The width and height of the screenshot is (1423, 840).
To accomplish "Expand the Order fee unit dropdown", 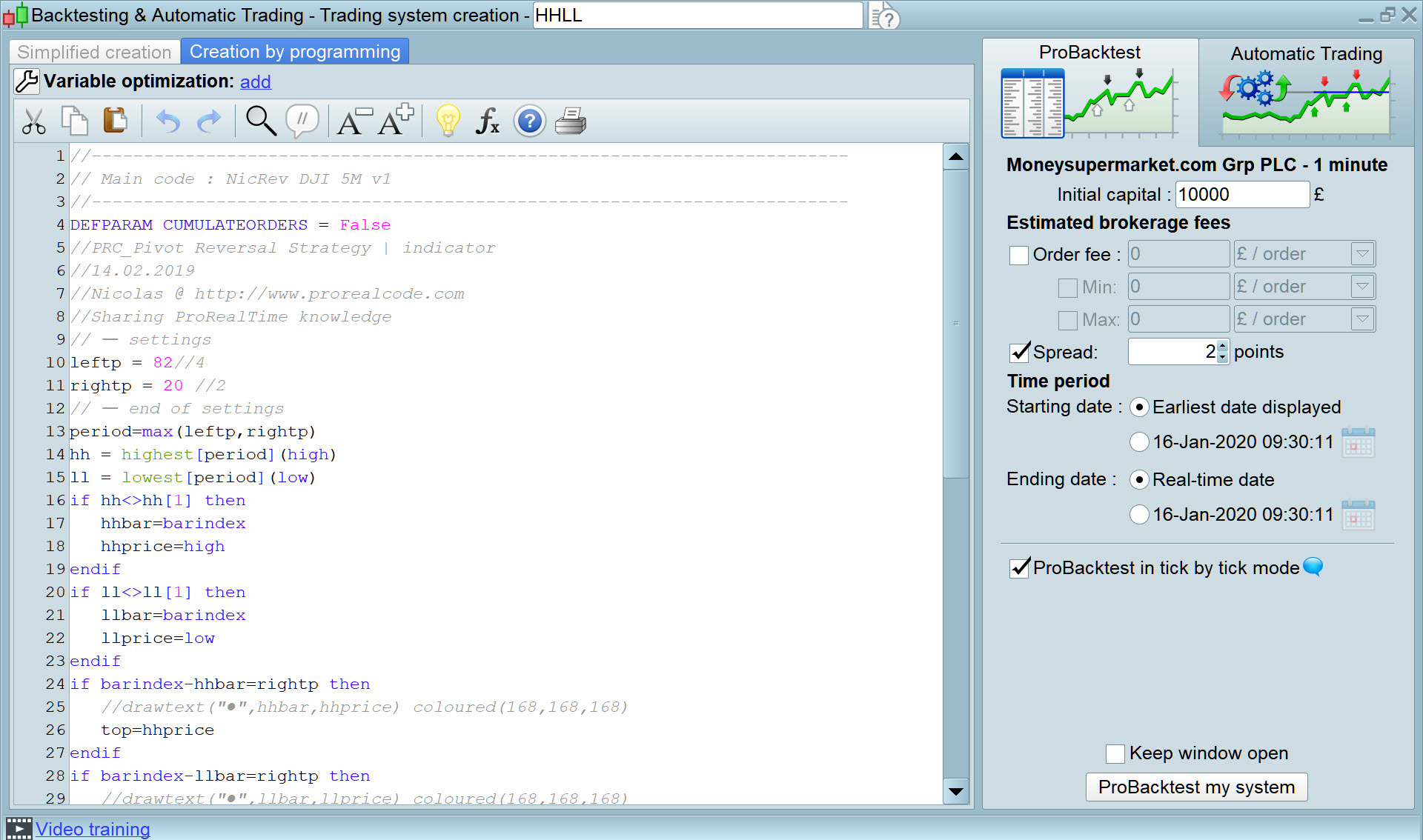I will pos(1362,254).
